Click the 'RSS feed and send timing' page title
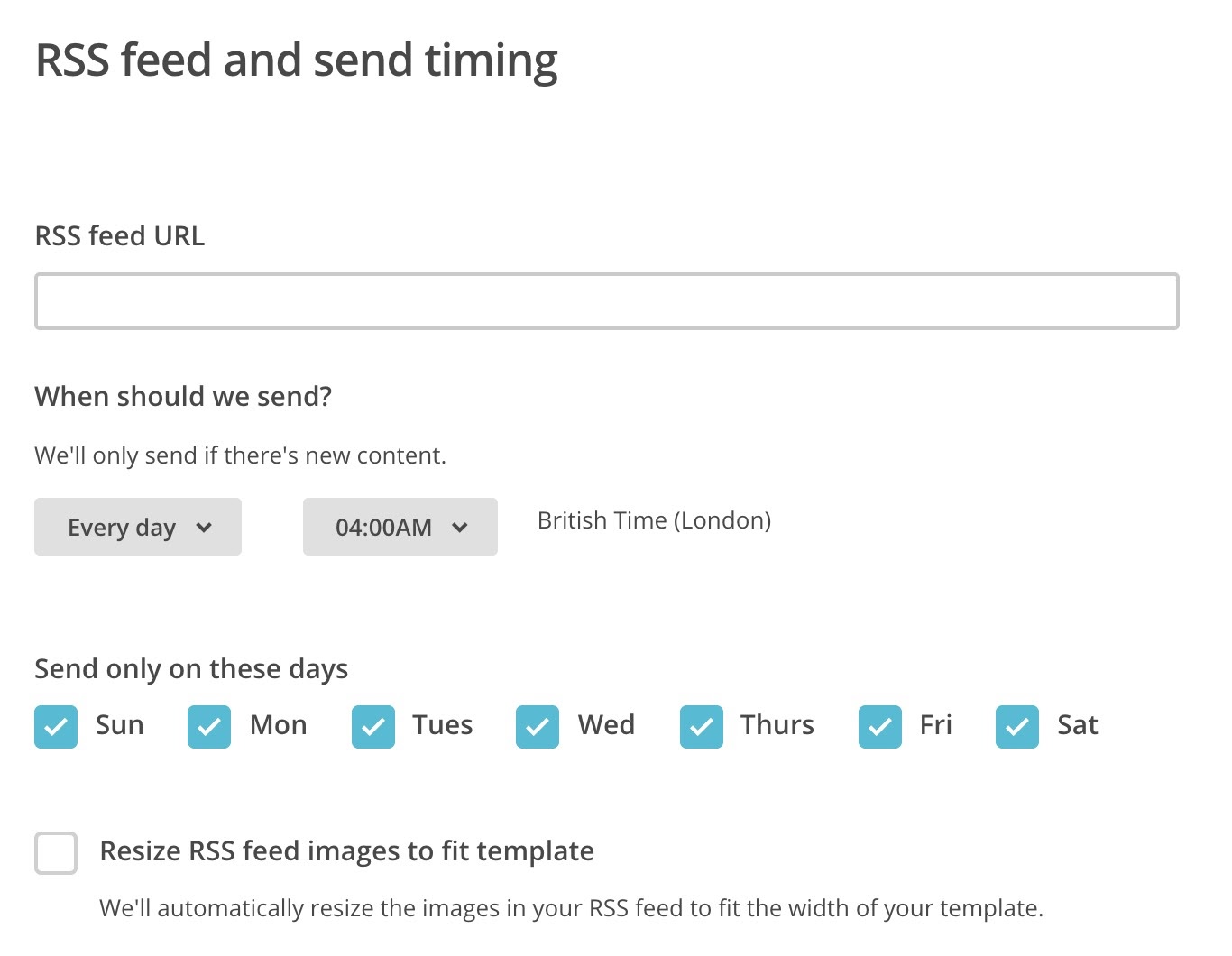 [297, 60]
